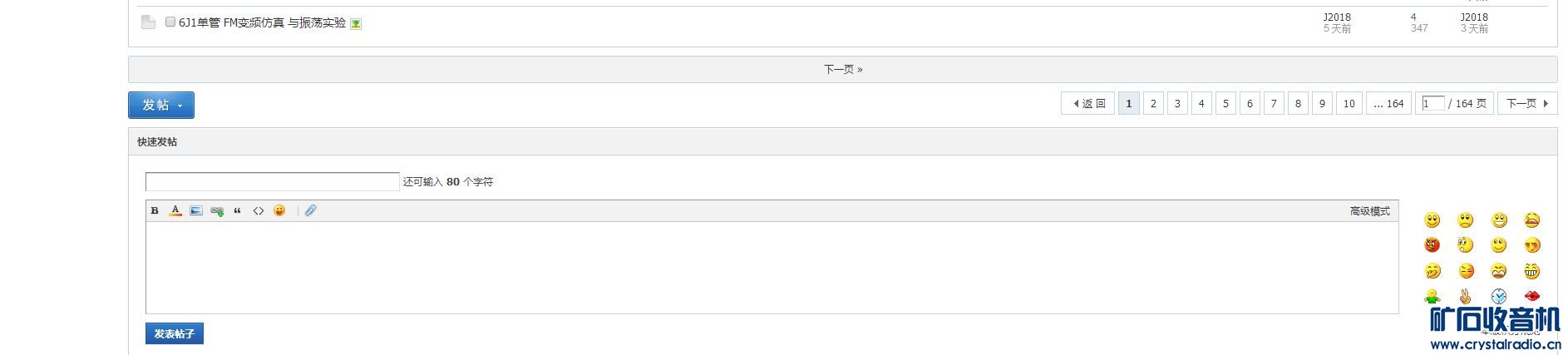The height and width of the screenshot is (355, 1568).
Task: Toggle bold formatting in quick post editor
Action: [155, 211]
